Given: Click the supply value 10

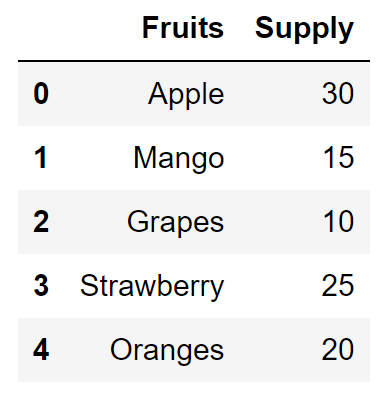Looking at the screenshot, I should pos(339,222).
